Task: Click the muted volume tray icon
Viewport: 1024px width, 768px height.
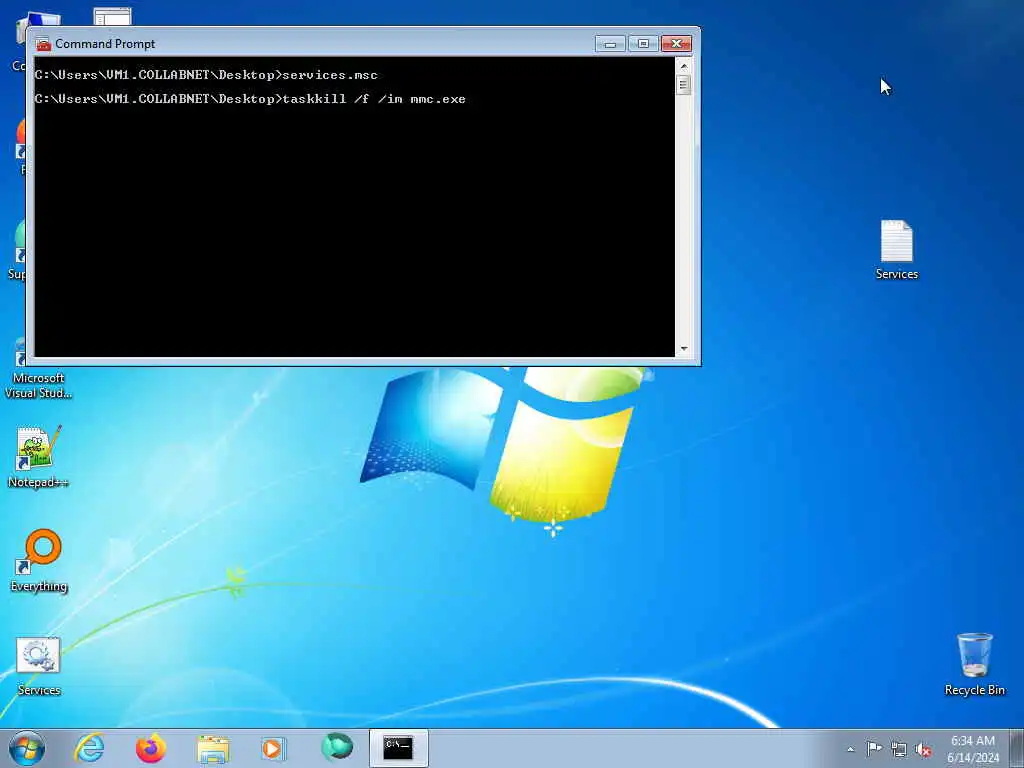Action: (x=923, y=749)
